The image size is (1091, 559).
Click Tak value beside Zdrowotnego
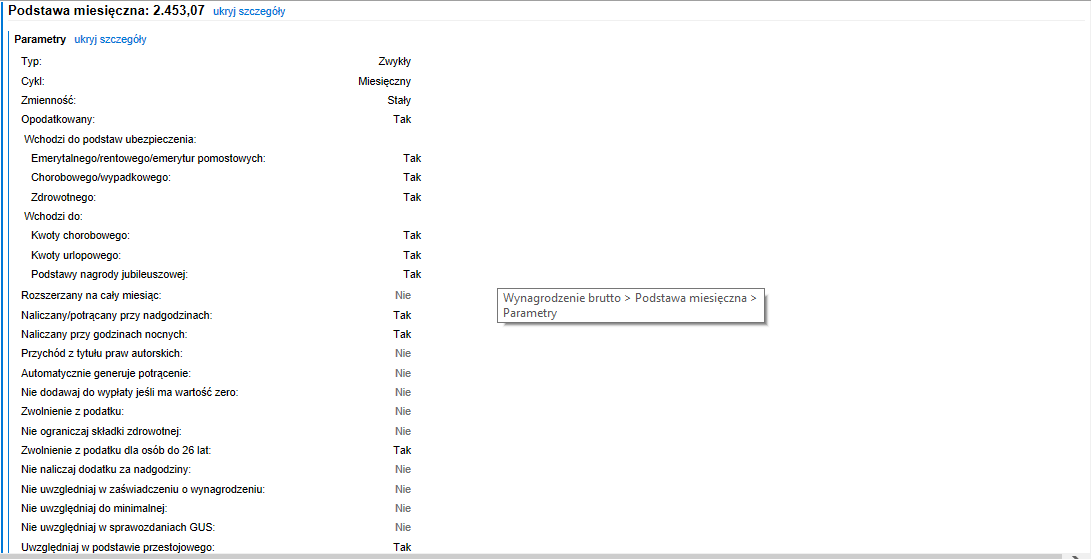click(412, 197)
